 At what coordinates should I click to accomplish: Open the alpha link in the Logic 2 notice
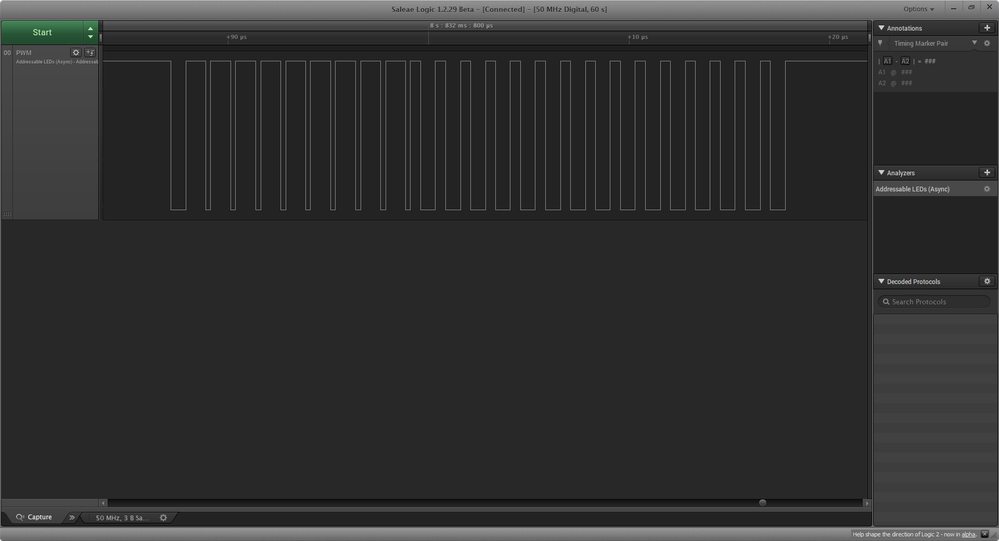968,534
